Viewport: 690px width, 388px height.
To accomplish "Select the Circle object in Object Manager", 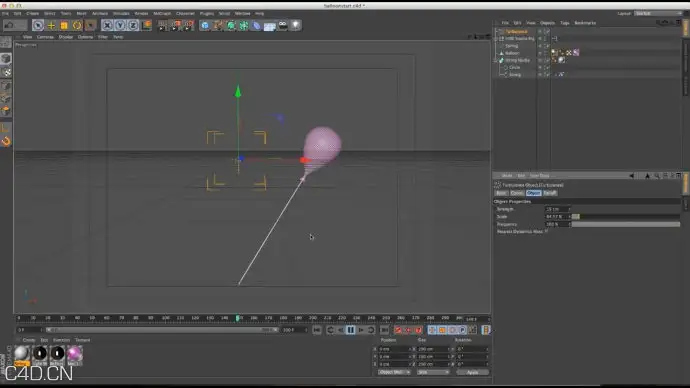I will 515,67.
